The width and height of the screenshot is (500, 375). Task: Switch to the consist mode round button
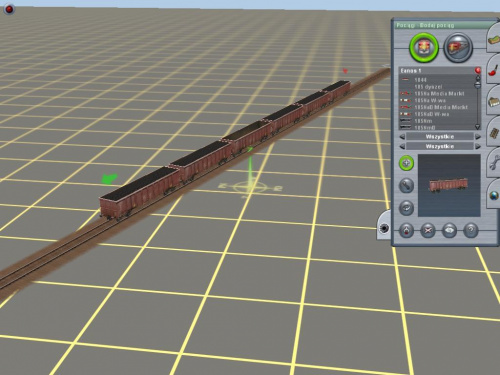(x=459, y=47)
